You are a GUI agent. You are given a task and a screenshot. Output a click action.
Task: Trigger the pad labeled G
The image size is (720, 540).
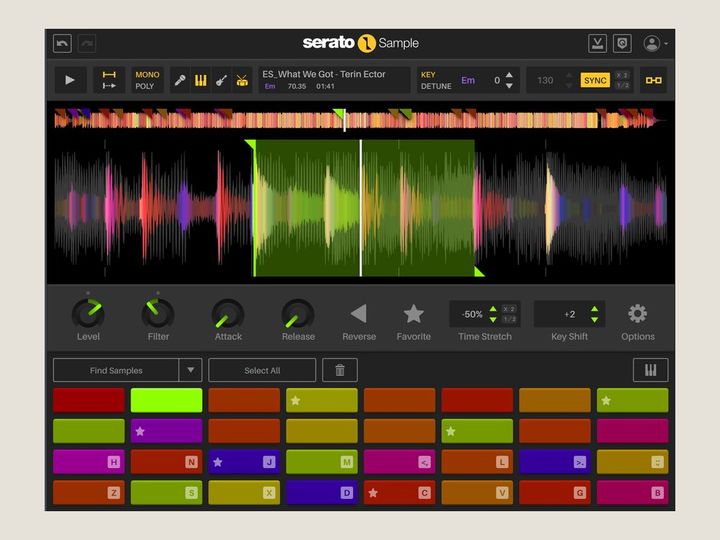point(555,492)
